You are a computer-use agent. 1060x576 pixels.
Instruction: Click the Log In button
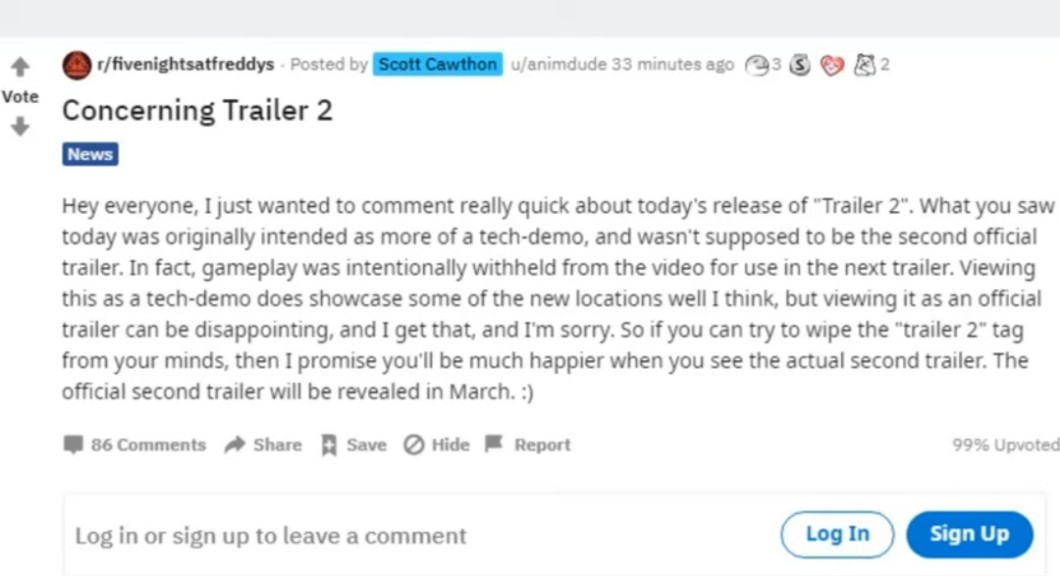coord(837,534)
